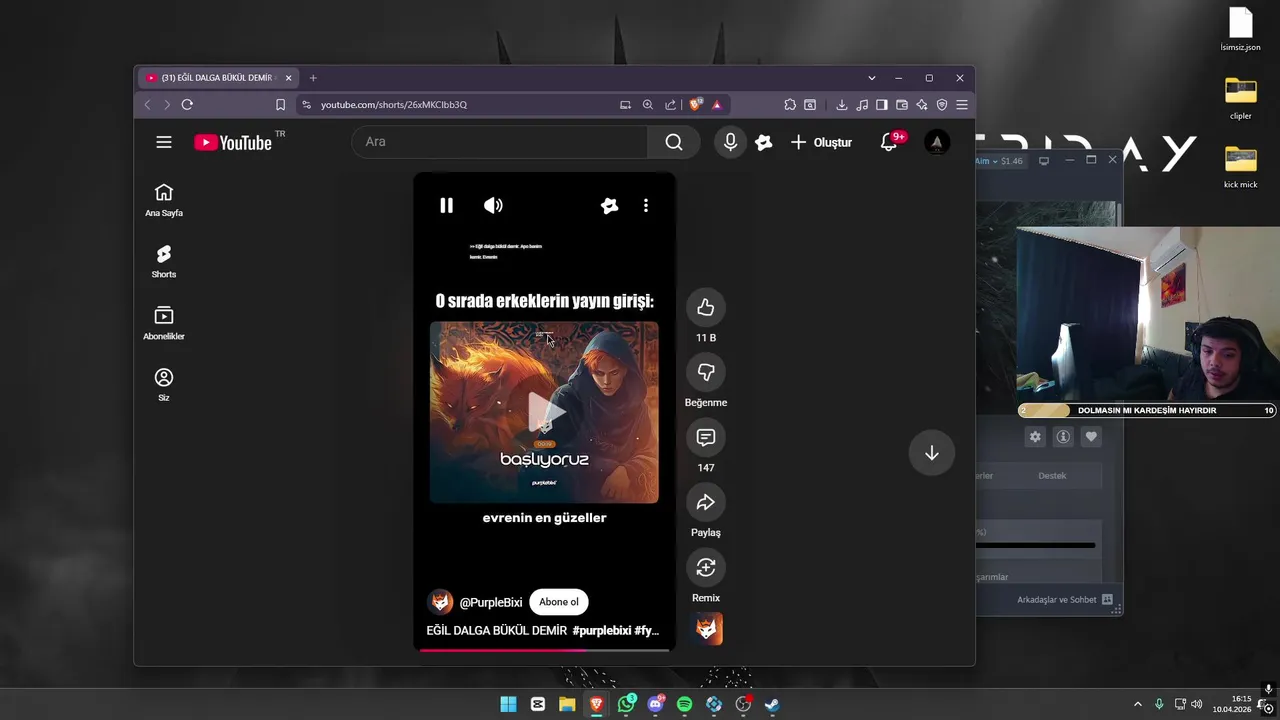Image resolution: width=1280 pixels, height=720 pixels.
Task: Open the browser main hamburger menu
Action: click(x=961, y=104)
